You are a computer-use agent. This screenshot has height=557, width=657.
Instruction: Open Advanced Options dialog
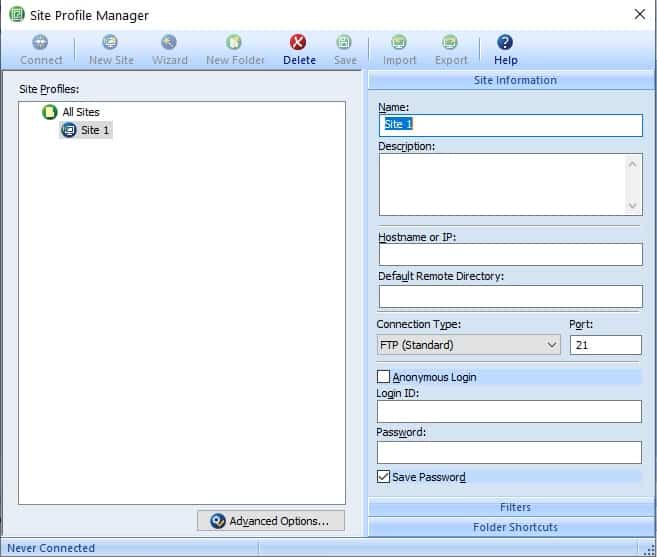tap(271, 521)
